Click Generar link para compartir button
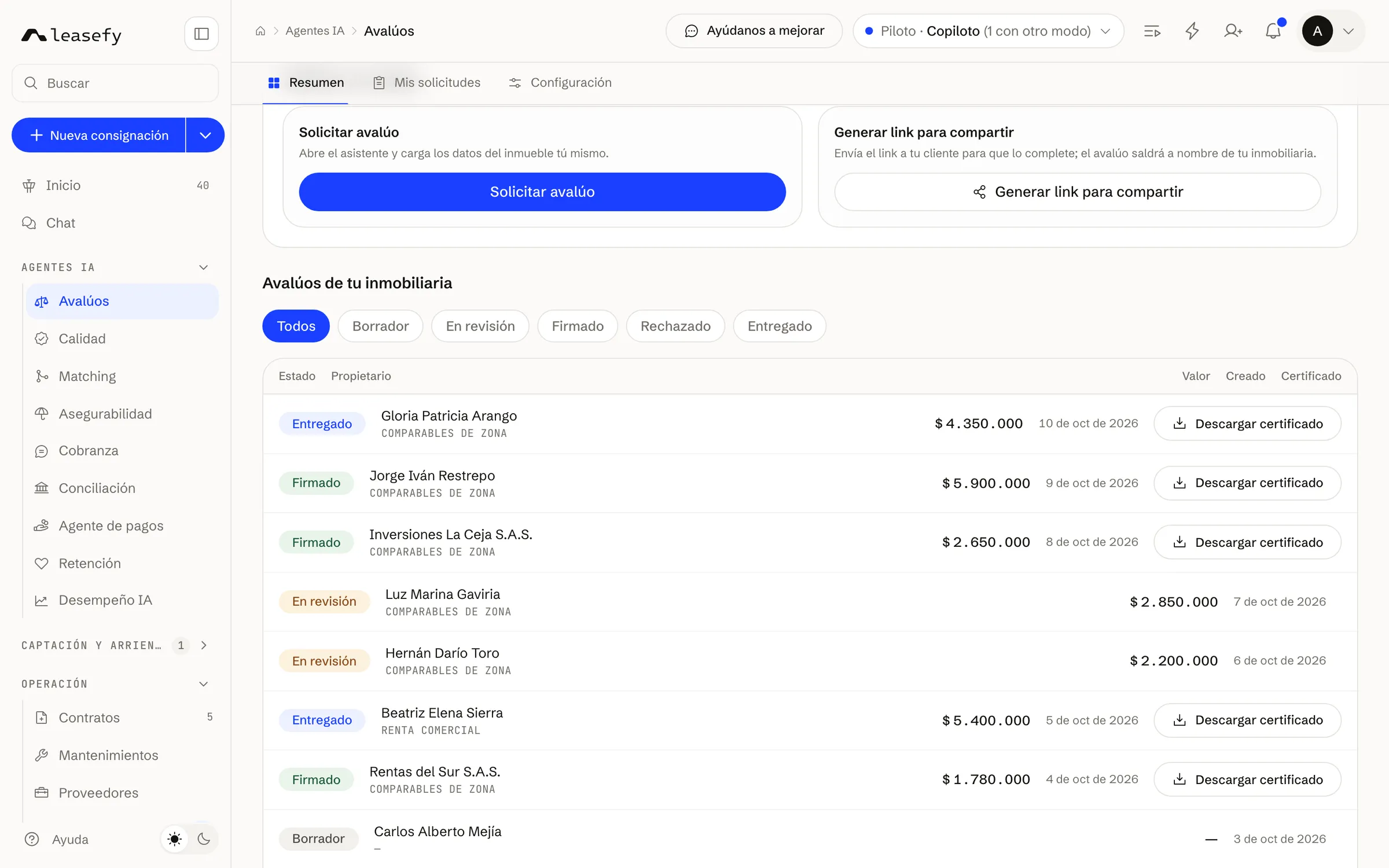1389x868 pixels. 1077,192
